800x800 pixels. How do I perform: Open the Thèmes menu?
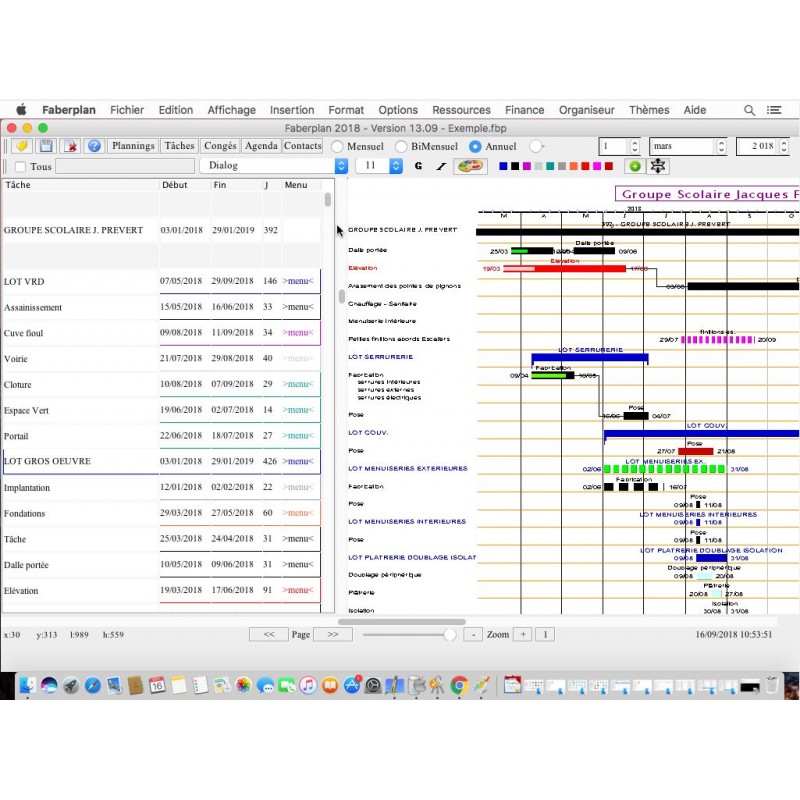click(649, 110)
